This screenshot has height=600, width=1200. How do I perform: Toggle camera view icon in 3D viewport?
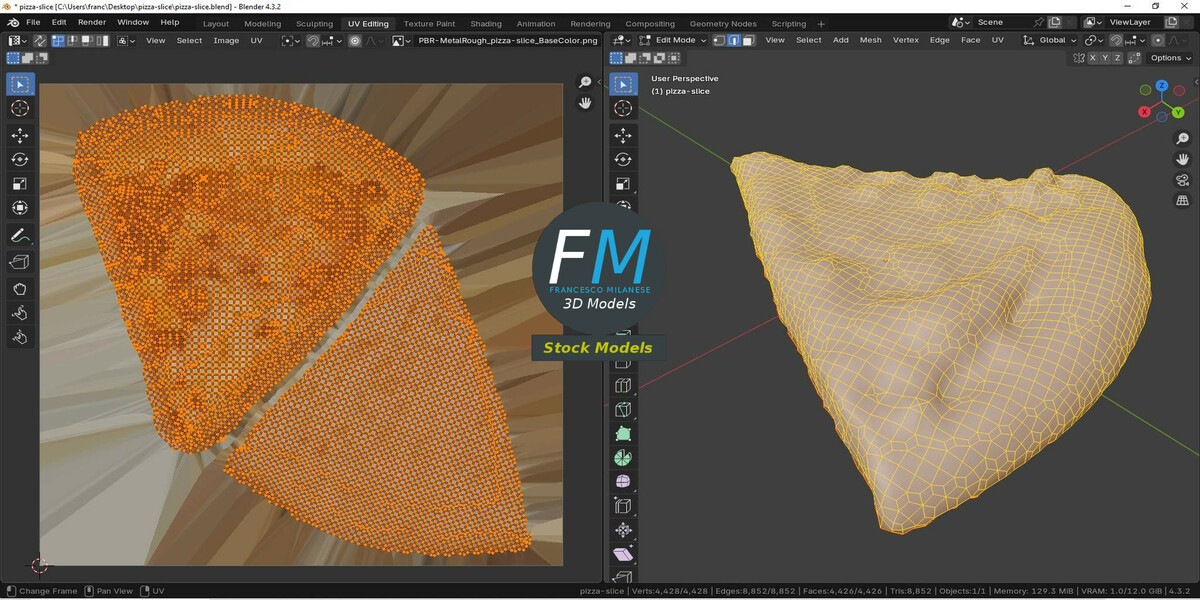1182,180
